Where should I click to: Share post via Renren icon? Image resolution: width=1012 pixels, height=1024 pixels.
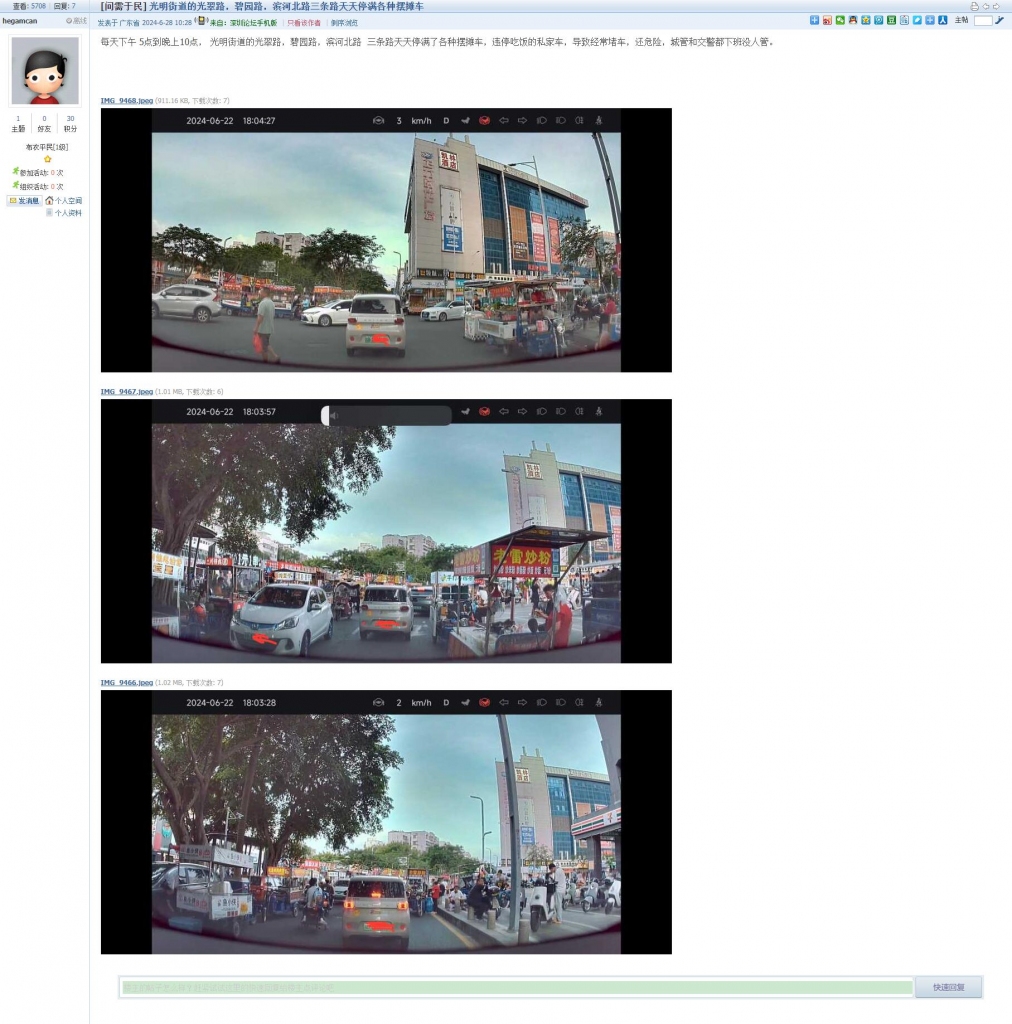[x=942, y=20]
